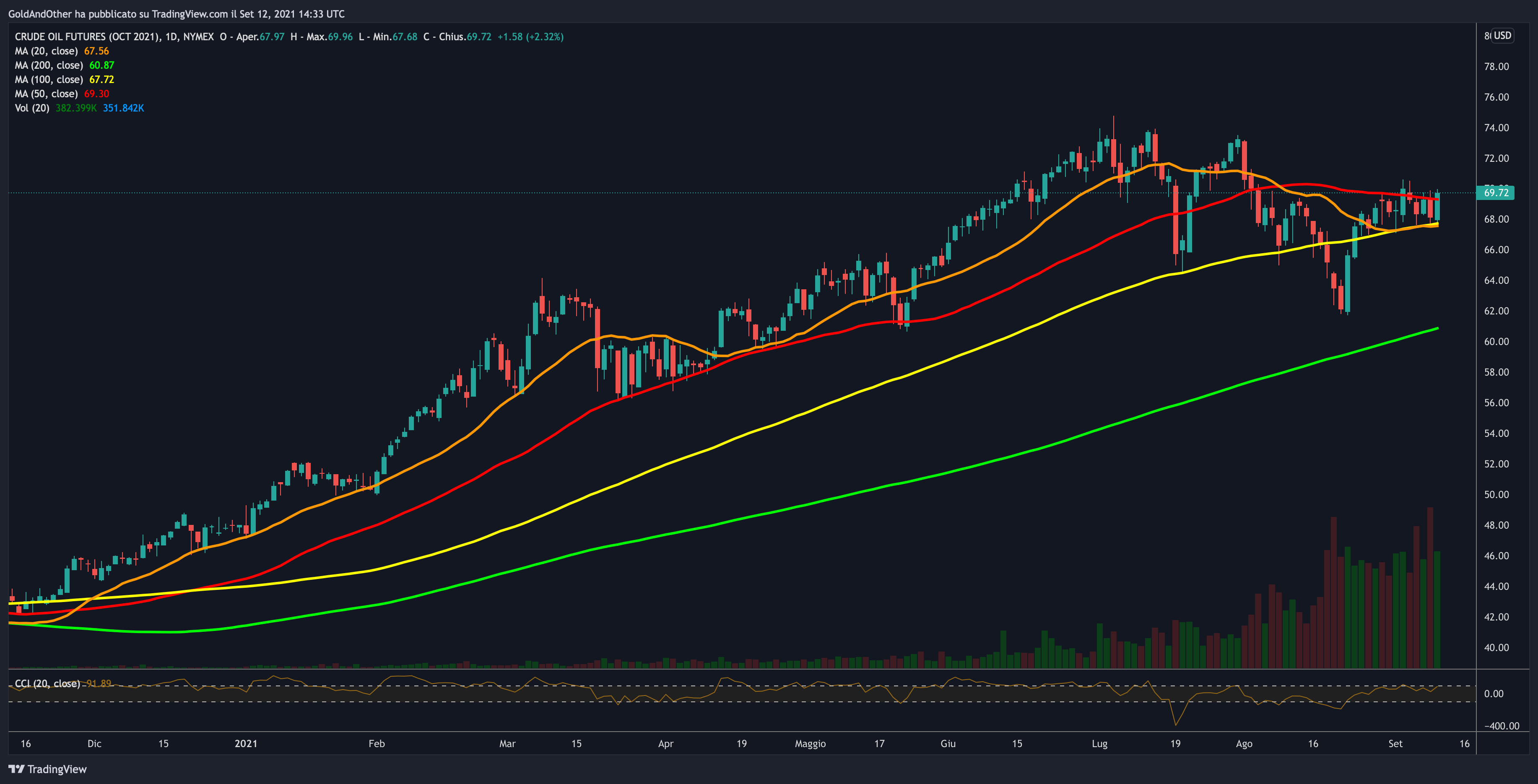Click the Set time axis label

pos(1395,743)
